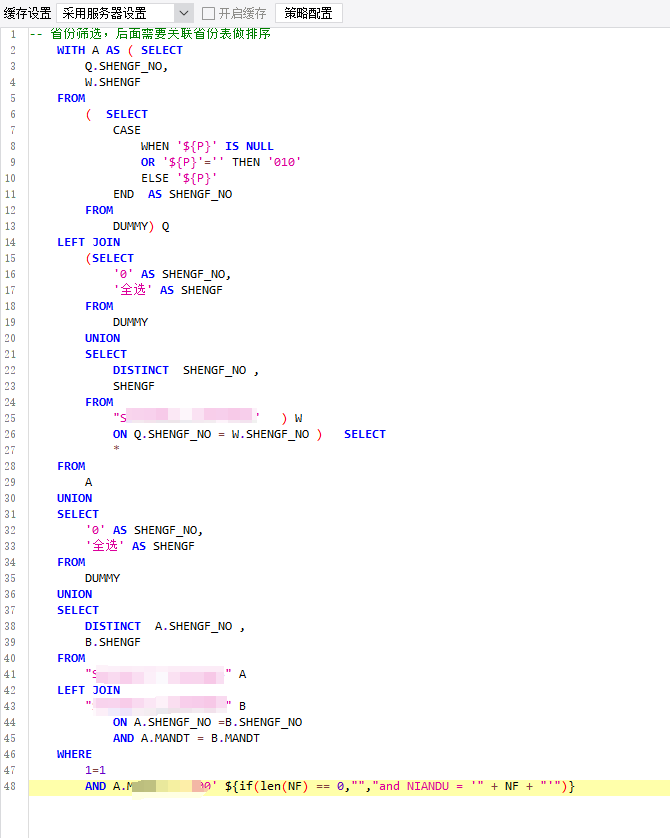The image size is (670, 838).
Task: Click the LEFT JOIN keyword on line 14
Action: point(89,243)
